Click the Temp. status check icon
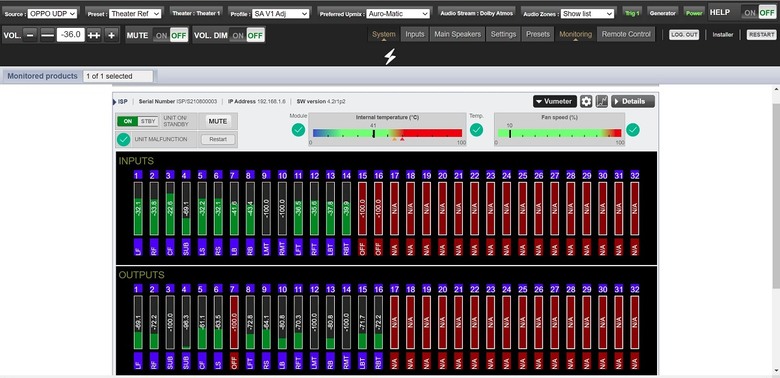 pyautogui.click(x=477, y=130)
